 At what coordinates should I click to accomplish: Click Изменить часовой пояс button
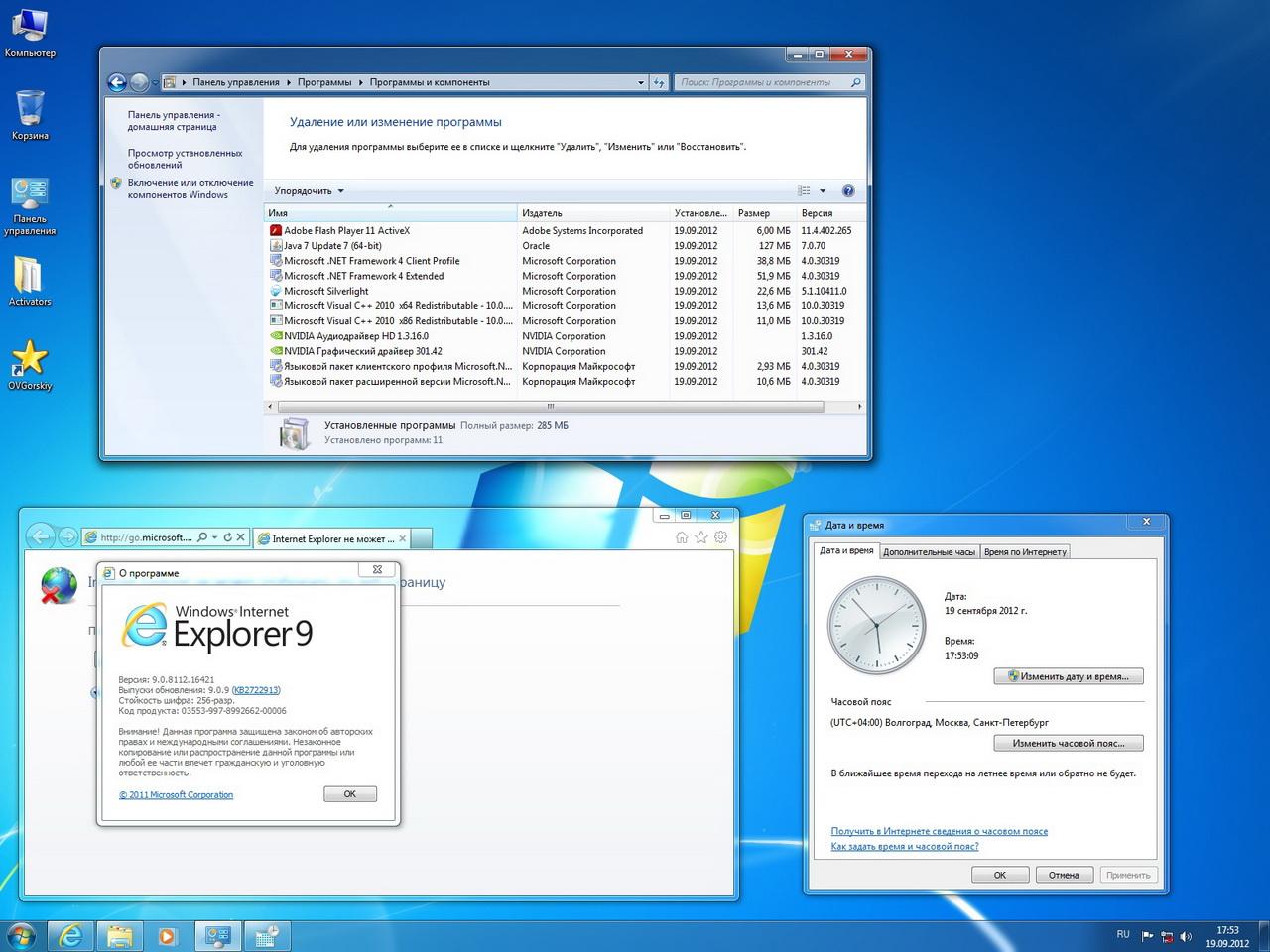(1069, 743)
